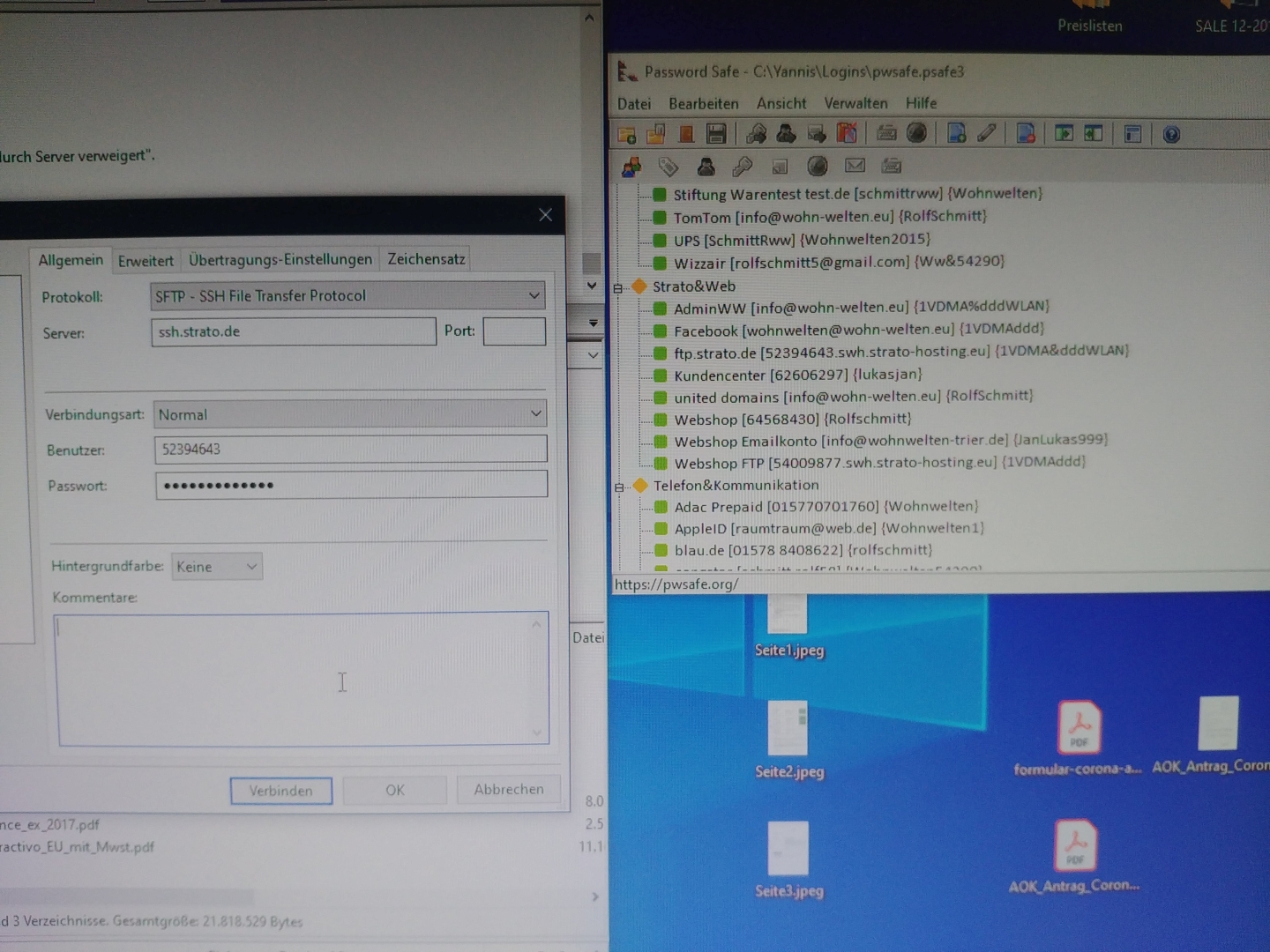
Task: Click into the Benutzer field
Action: pyautogui.click(x=351, y=449)
